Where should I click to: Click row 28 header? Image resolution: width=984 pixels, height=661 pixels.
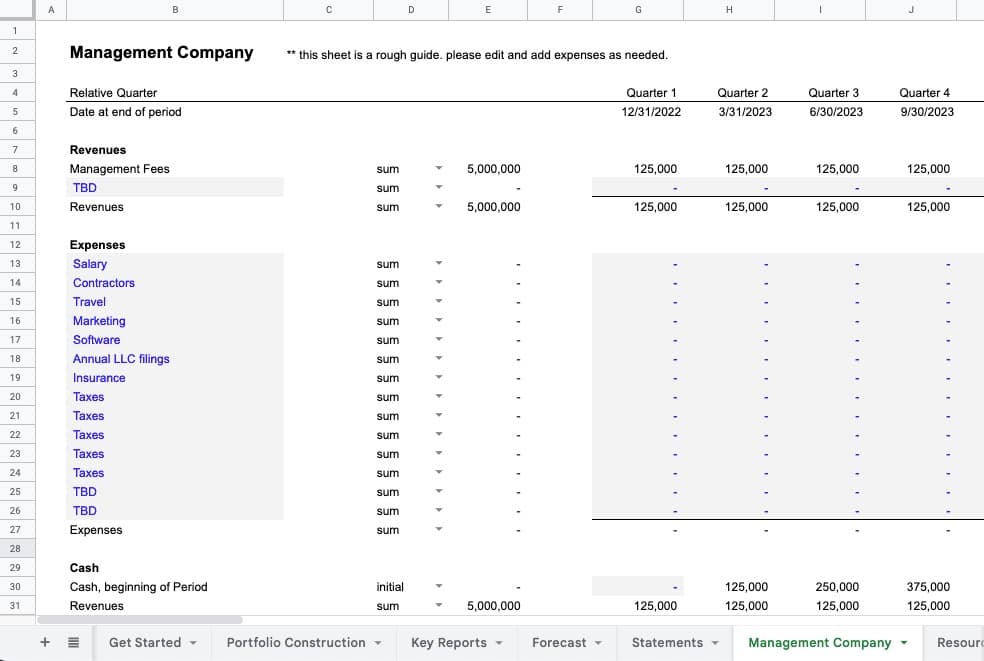[15, 549]
